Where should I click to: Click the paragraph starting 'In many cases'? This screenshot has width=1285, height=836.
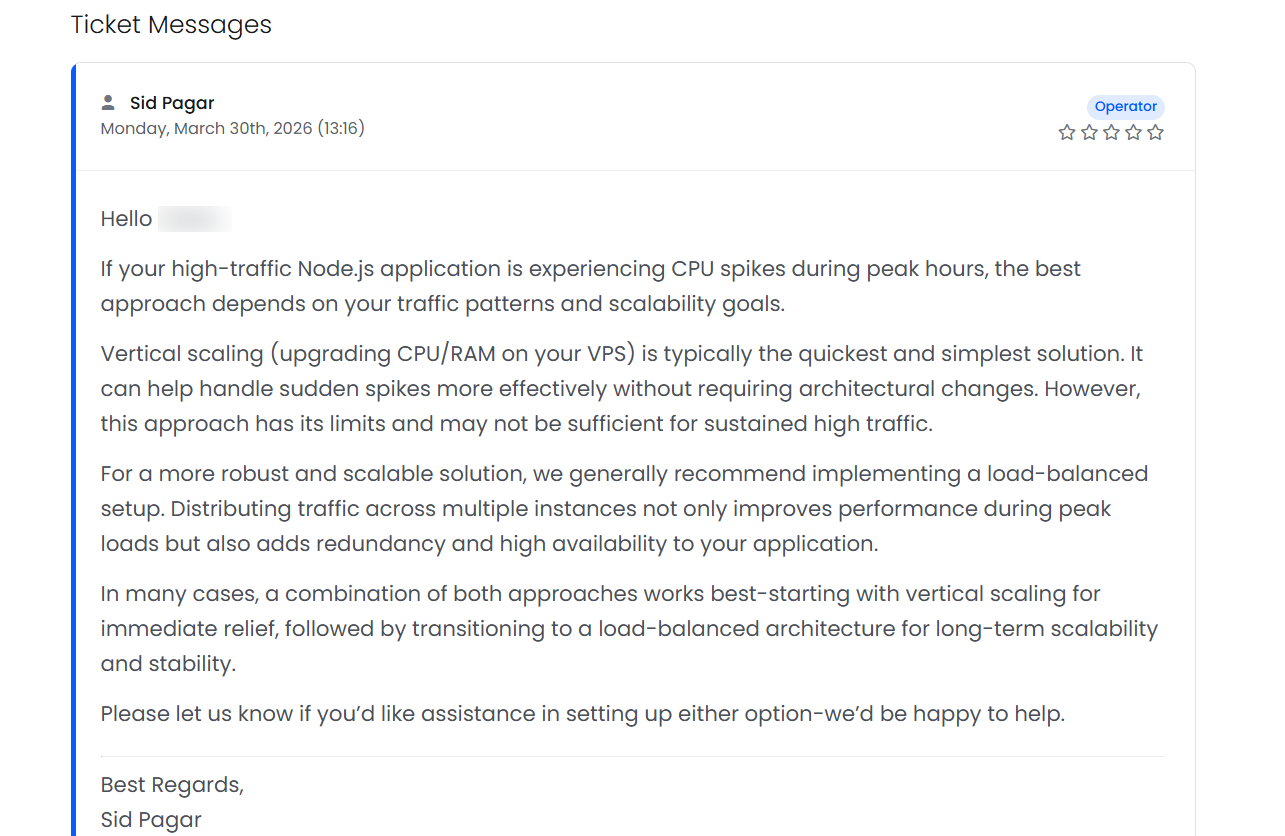(629, 629)
